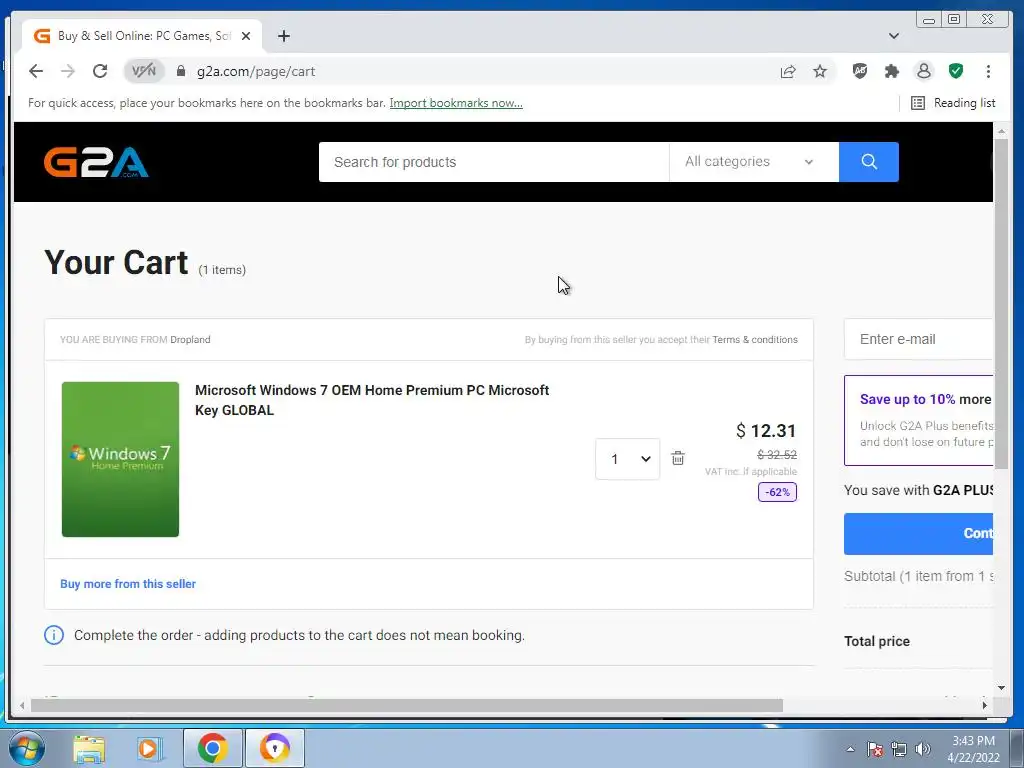The image size is (1024, 768).
Task: Open the Chrome three-dot menu
Action: click(x=988, y=71)
